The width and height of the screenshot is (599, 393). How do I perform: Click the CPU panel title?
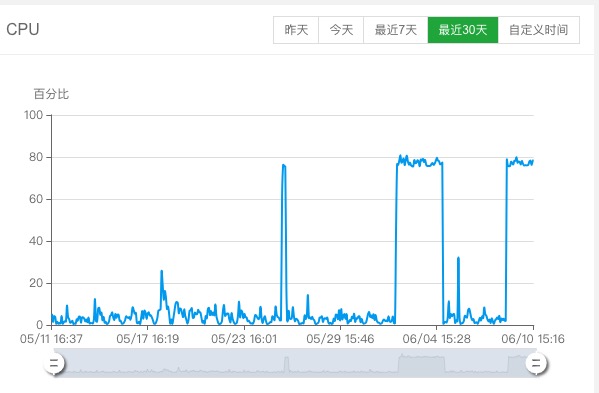(23, 29)
